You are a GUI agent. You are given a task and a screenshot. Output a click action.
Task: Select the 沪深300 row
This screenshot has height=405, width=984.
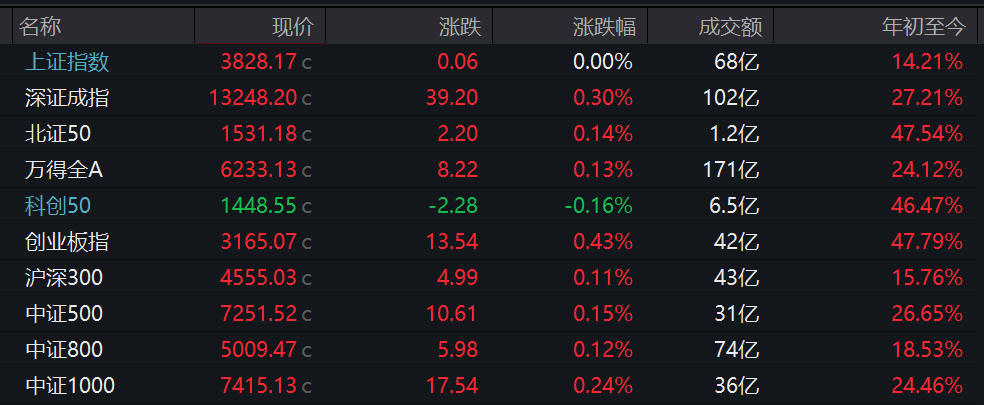[x=492, y=278]
